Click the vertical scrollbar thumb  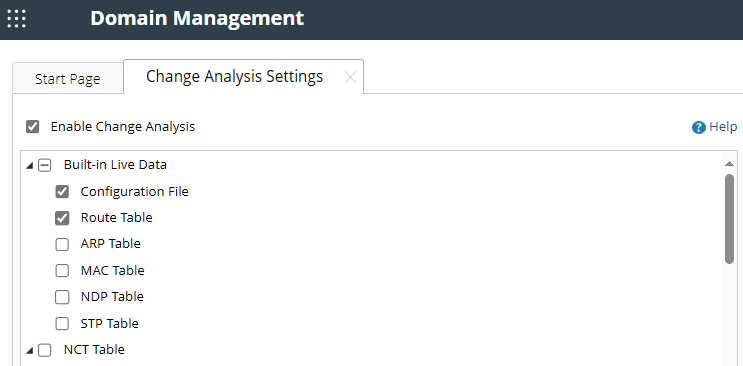730,219
